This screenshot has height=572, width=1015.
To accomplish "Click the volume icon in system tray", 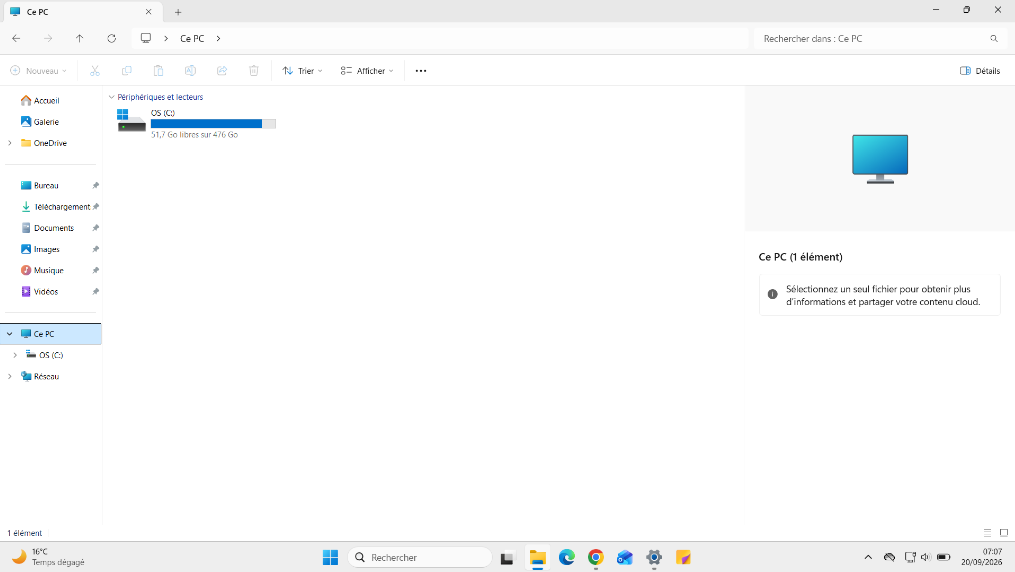I will pyautogui.click(x=925, y=557).
